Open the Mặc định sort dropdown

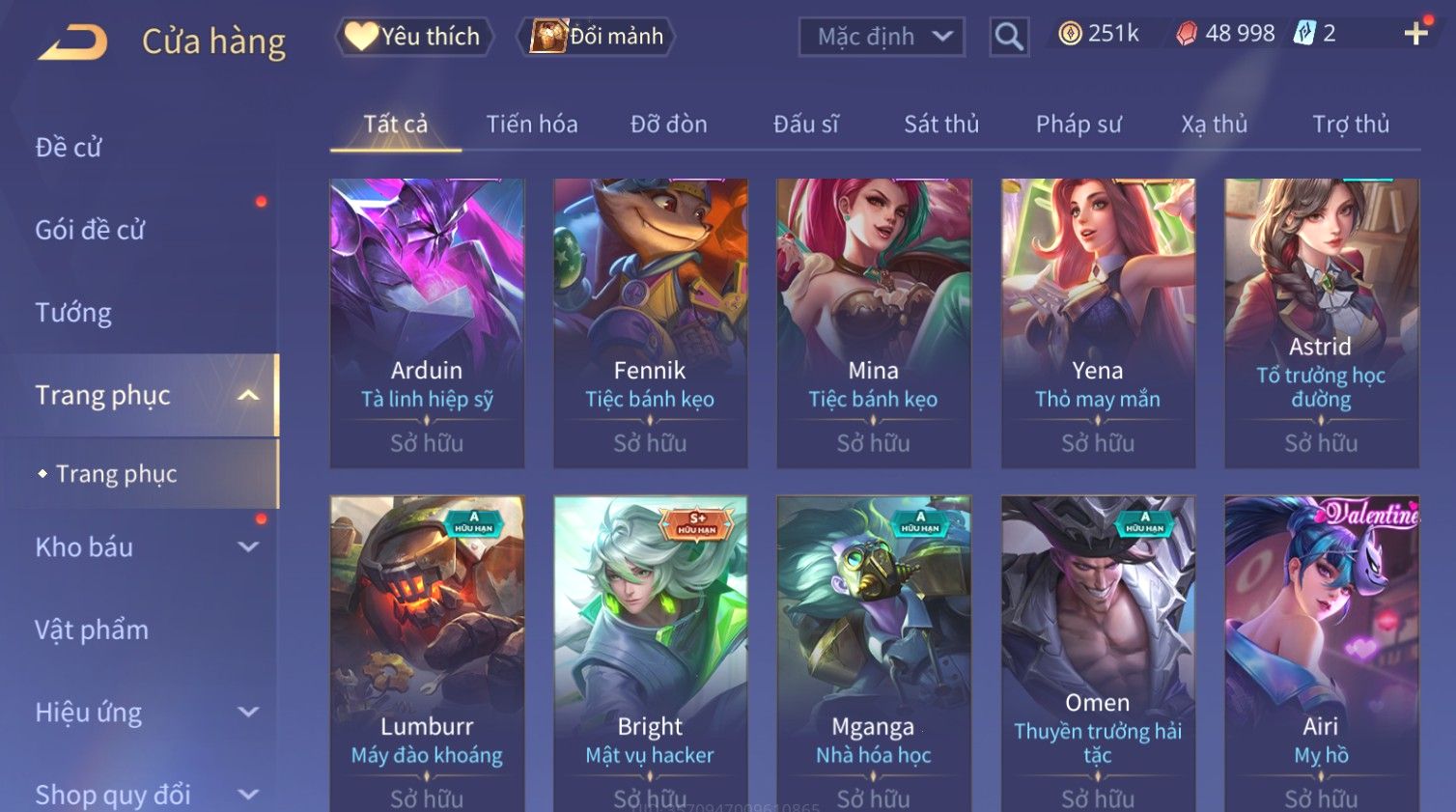(x=882, y=37)
